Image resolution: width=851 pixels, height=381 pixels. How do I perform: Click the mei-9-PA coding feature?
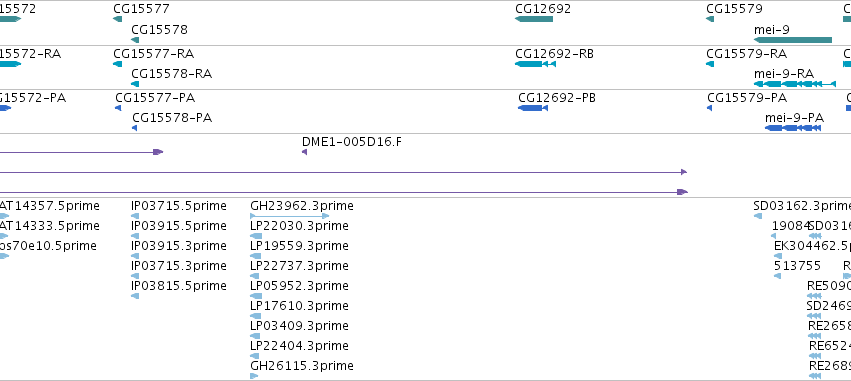(x=793, y=128)
